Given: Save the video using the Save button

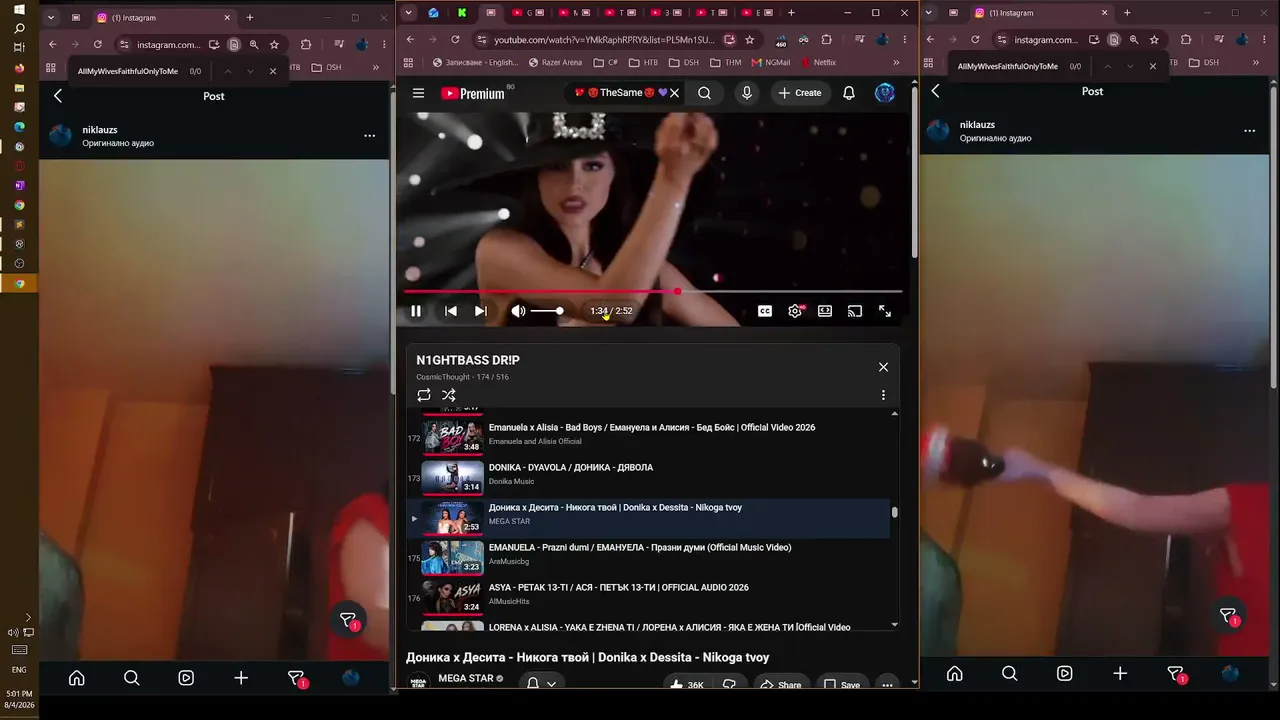Looking at the screenshot, I should [x=841, y=685].
